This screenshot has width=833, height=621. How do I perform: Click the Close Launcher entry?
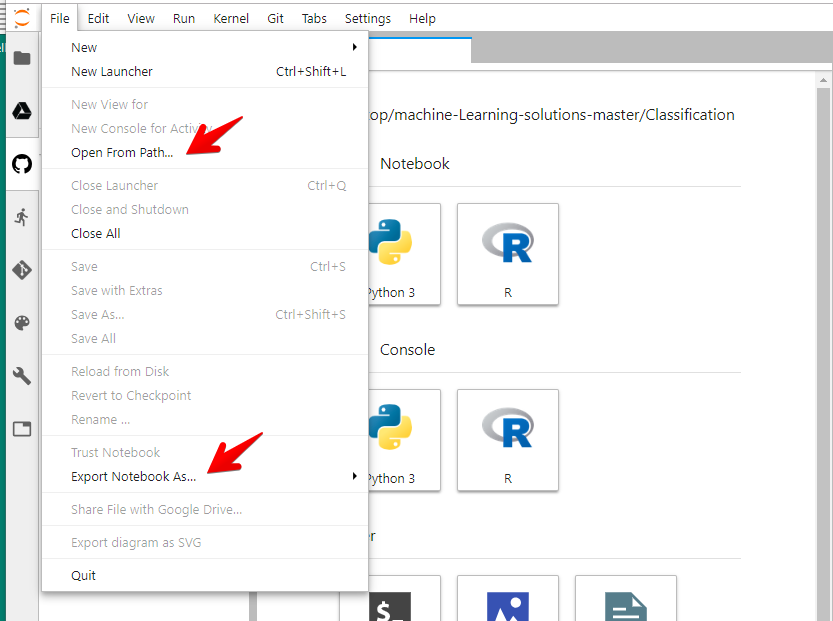(x=205, y=185)
